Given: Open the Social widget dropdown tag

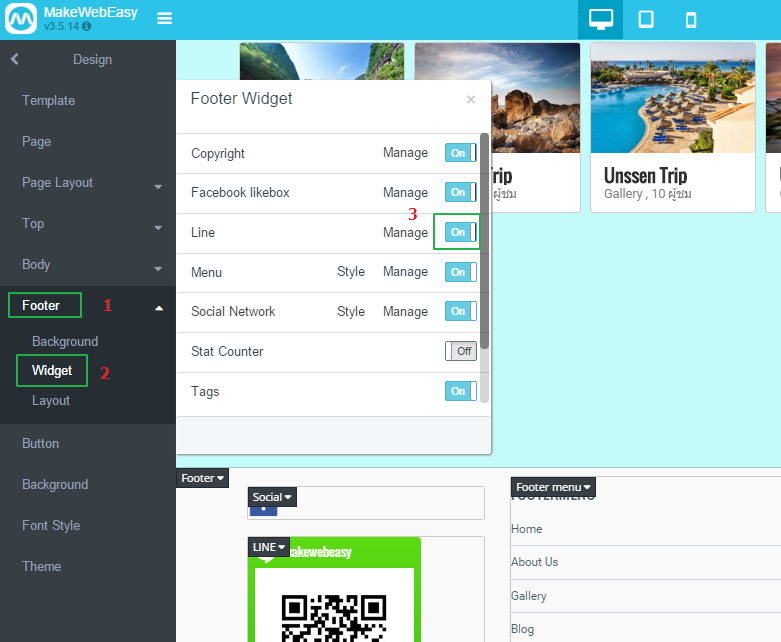Looking at the screenshot, I should click(x=272, y=497).
